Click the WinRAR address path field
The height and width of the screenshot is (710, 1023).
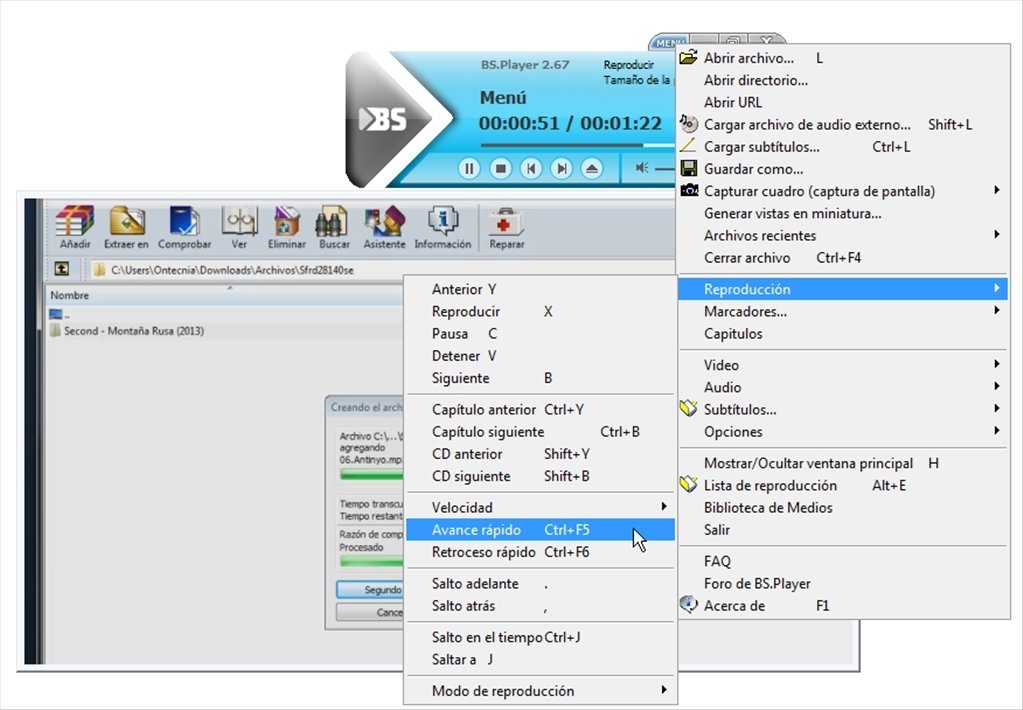[x=382, y=270]
